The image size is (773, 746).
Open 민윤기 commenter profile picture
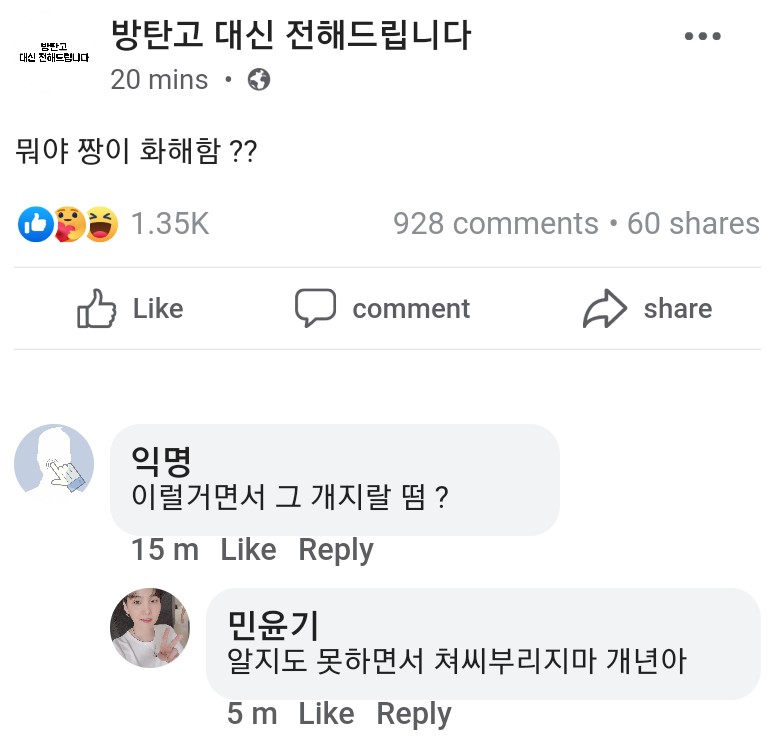point(150,628)
